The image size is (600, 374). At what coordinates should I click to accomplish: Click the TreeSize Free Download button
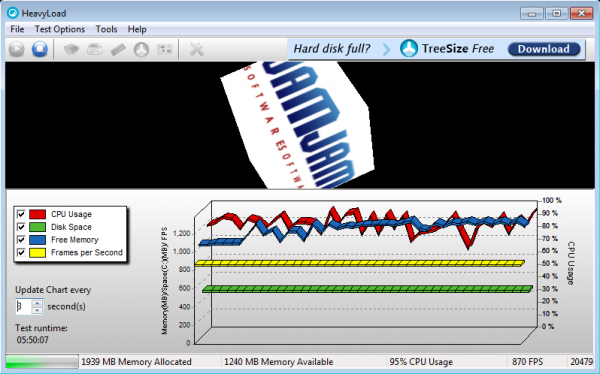[544, 49]
